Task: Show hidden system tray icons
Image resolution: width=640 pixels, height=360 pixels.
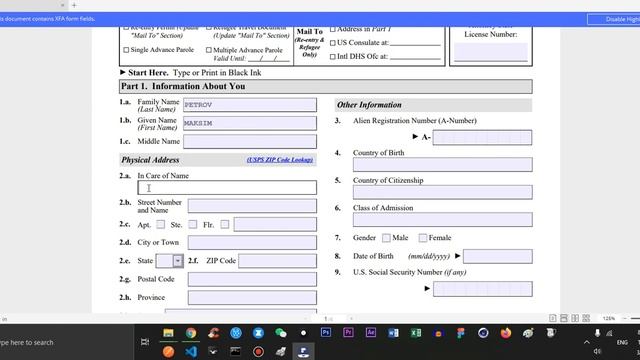Action: coord(587,342)
